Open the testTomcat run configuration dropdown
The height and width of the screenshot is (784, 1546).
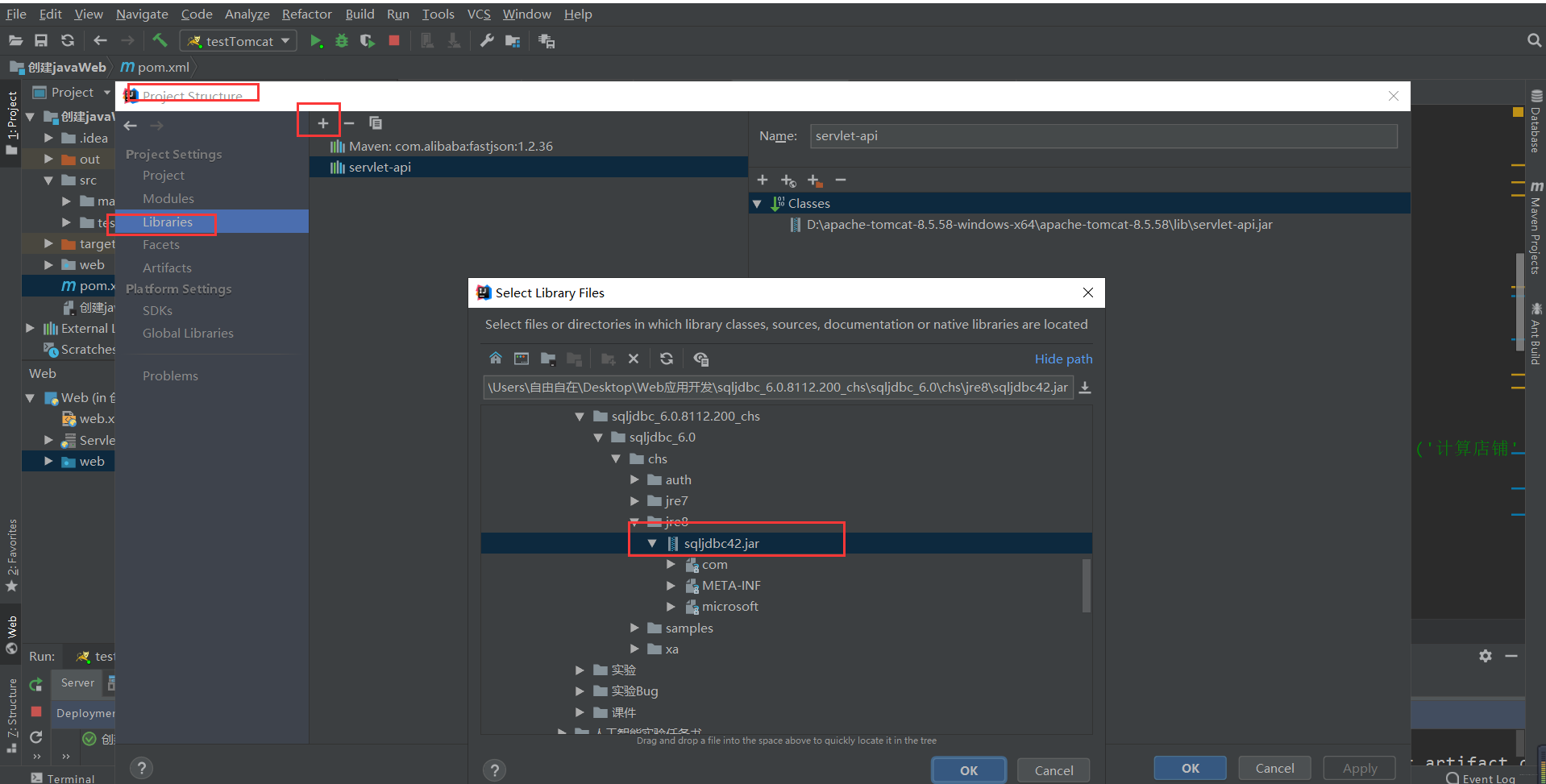point(239,41)
